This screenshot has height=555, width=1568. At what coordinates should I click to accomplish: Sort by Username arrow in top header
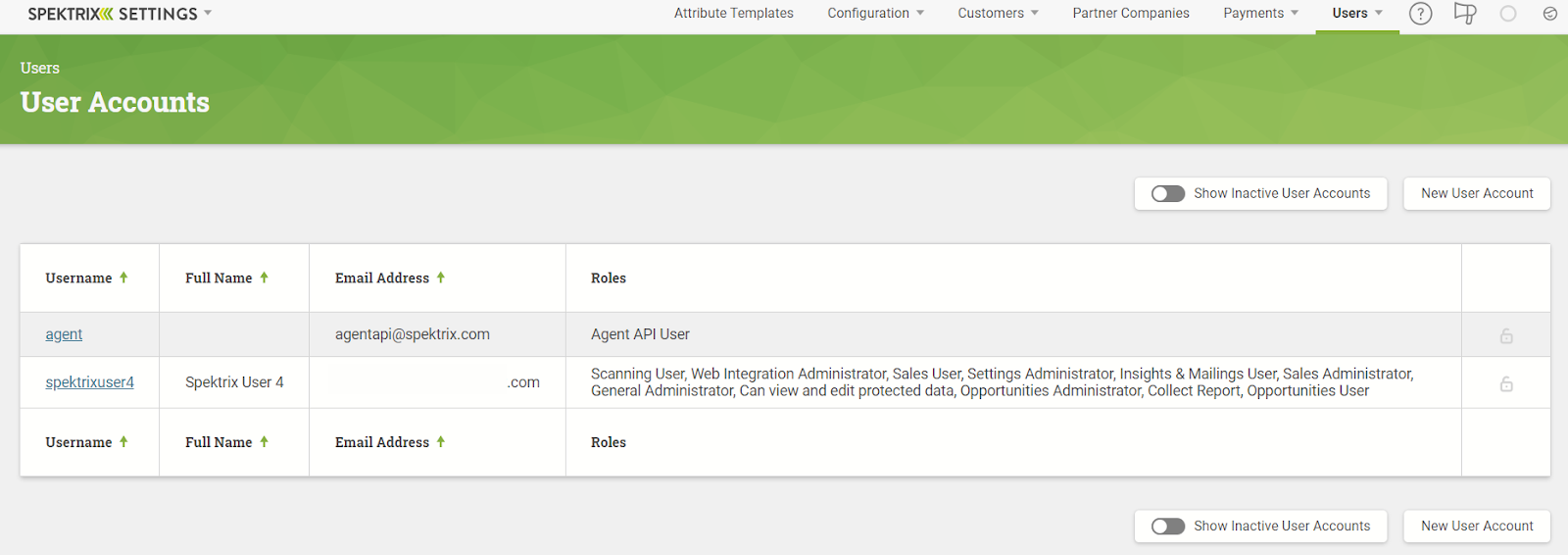coord(123,277)
